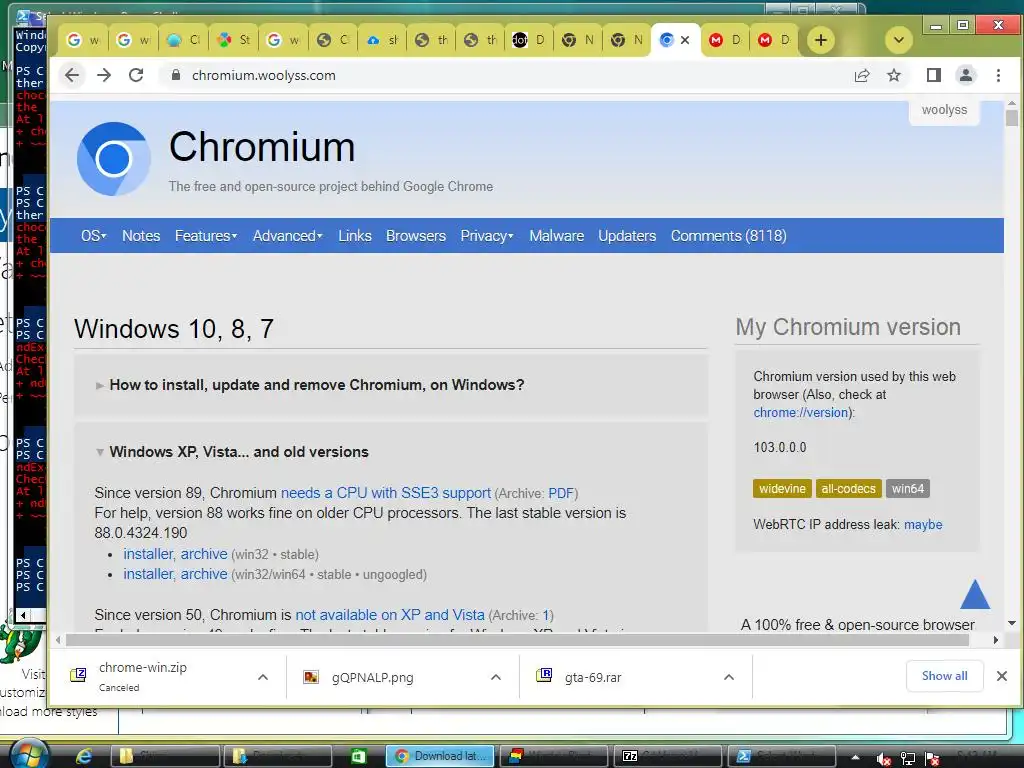Open the profile avatar icon

[966, 75]
